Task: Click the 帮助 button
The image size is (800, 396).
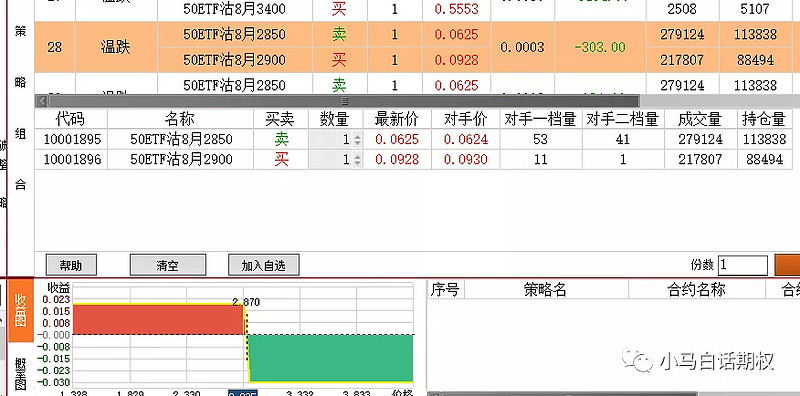Action: coord(71,265)
